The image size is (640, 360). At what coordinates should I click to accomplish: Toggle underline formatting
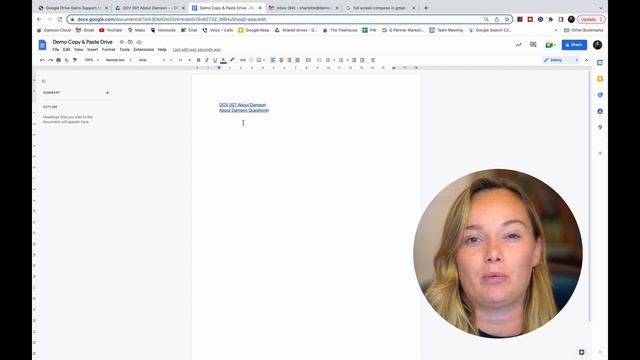pos(215,60)
